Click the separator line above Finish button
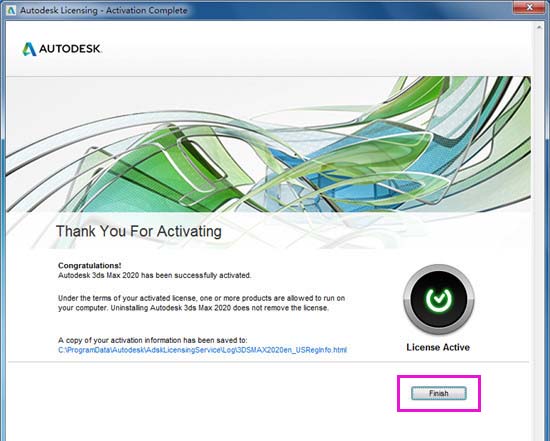550x441 pixels. click(x=268, y=361)
